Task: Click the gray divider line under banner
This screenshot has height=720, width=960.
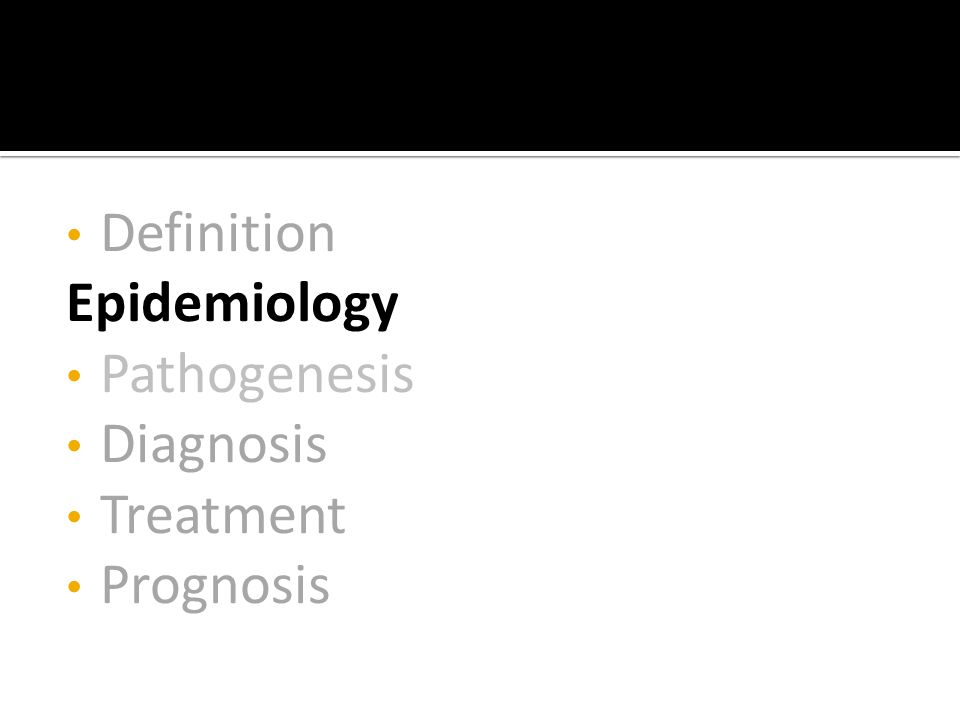Action: pyautogui.click(x=480, y=157)
